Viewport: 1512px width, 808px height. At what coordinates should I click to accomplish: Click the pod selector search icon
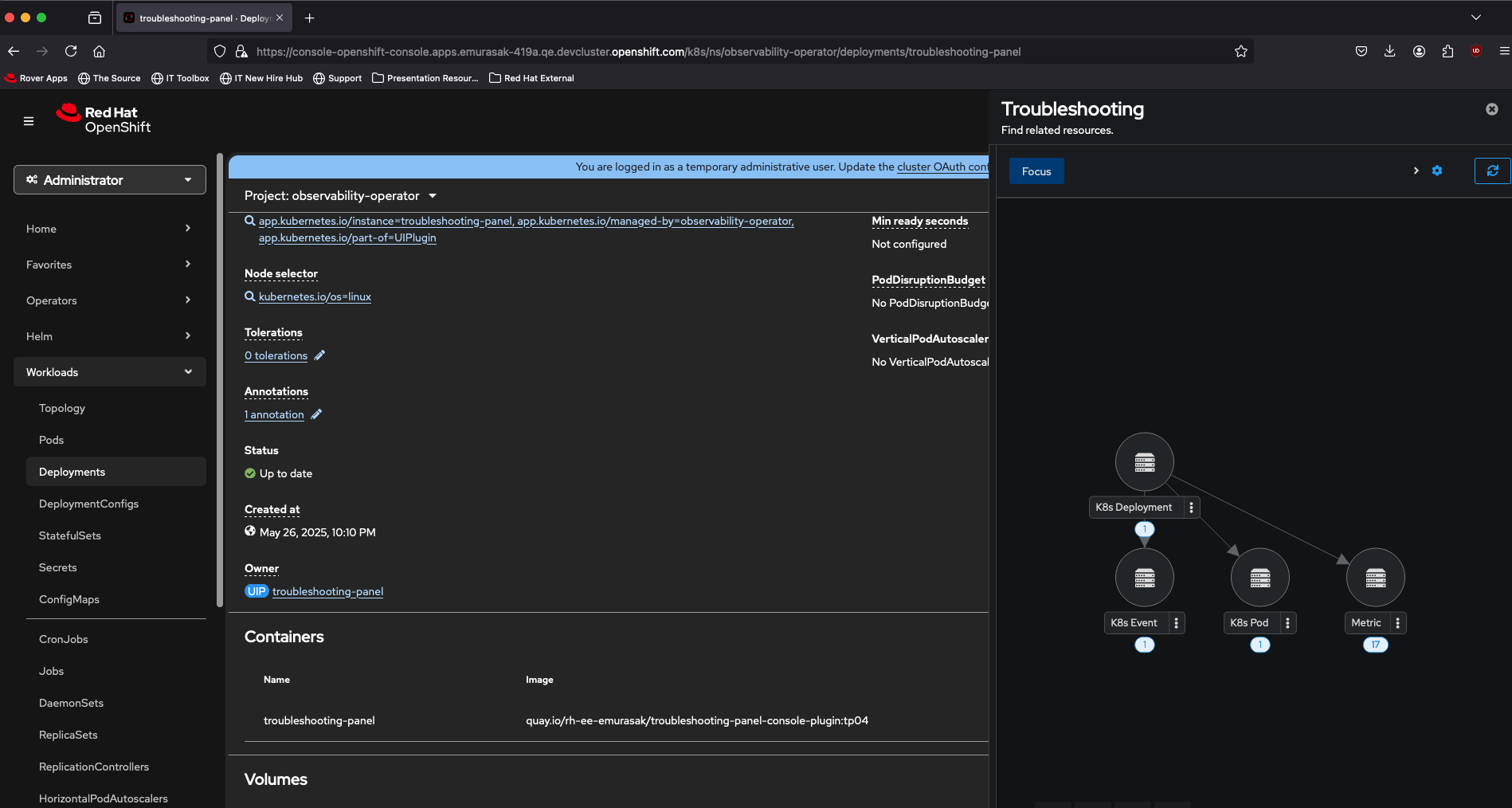(x=250, y=221)
